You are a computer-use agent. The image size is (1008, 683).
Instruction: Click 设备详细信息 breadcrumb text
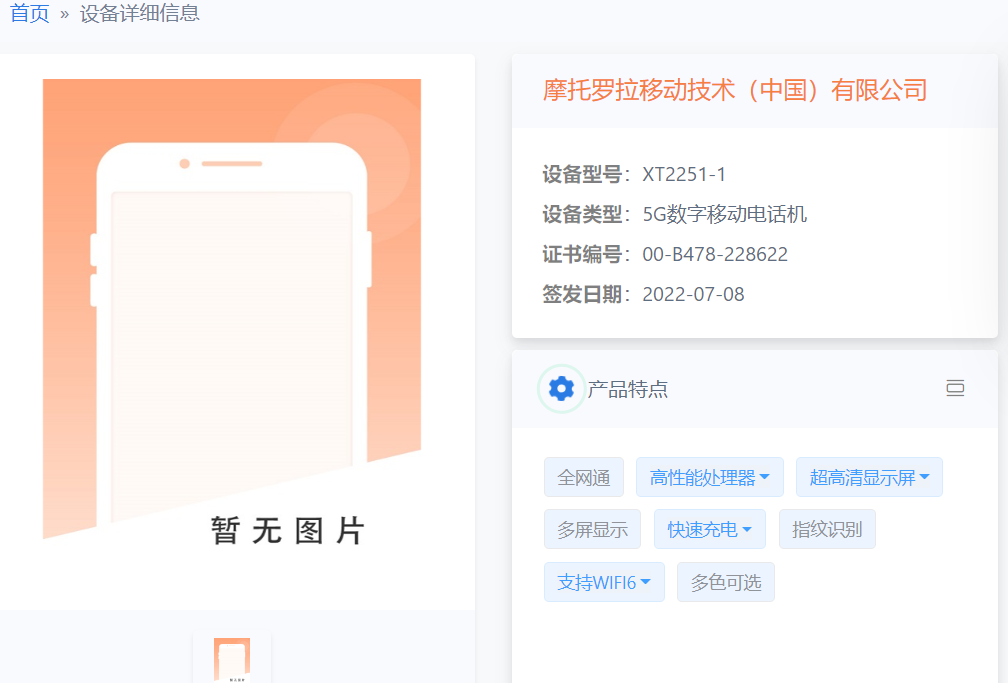tap(140, 13)
